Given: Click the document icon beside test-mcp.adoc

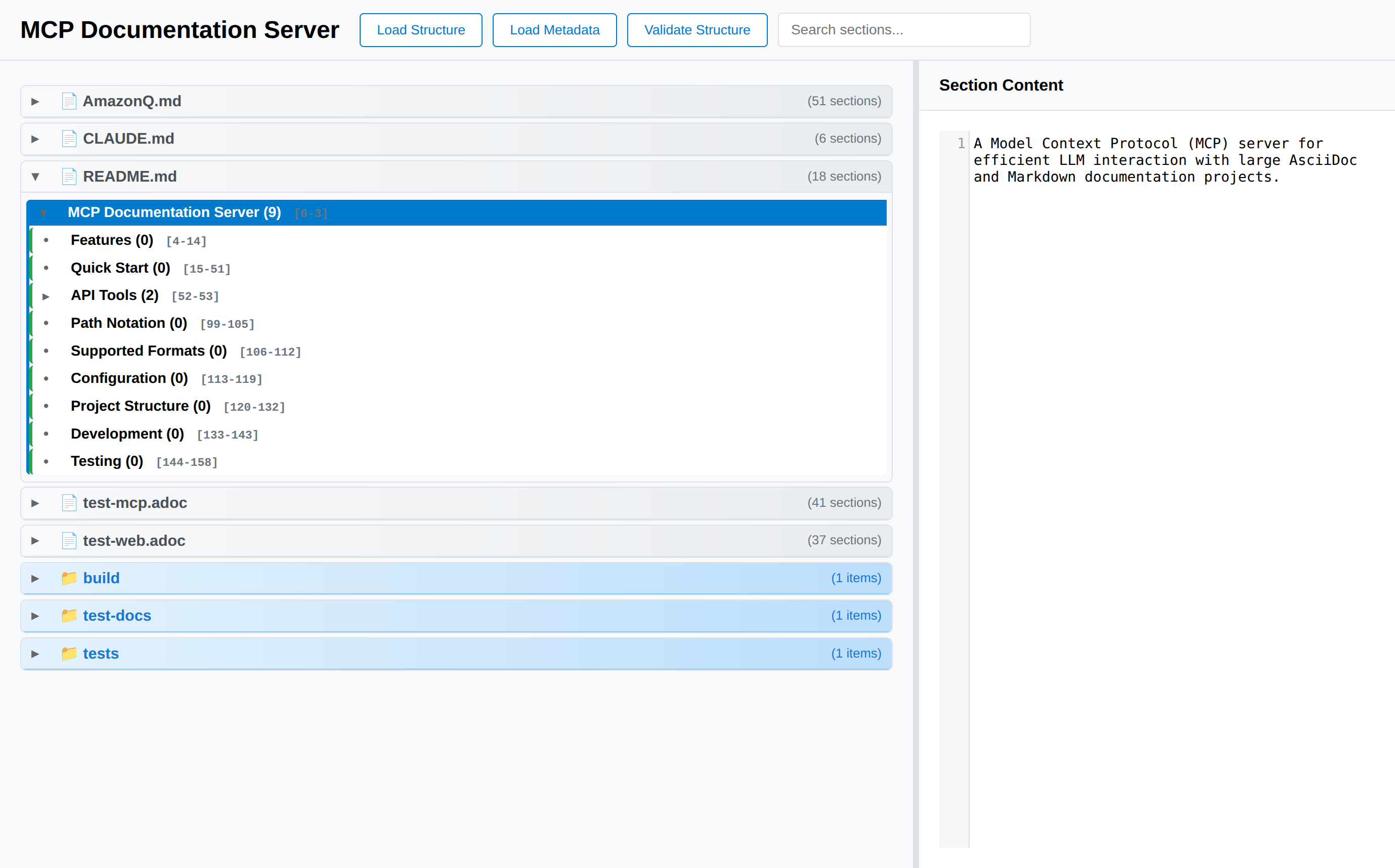Looking at the screenshot, I should coord(69,503).
